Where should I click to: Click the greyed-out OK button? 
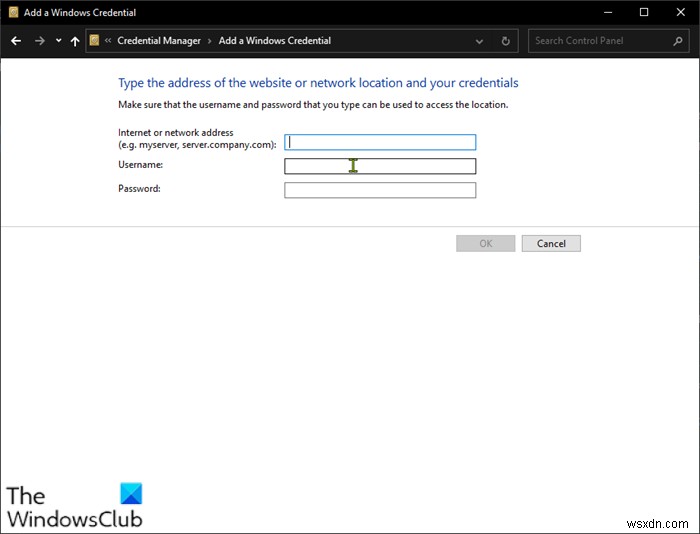tap(486, 243)
